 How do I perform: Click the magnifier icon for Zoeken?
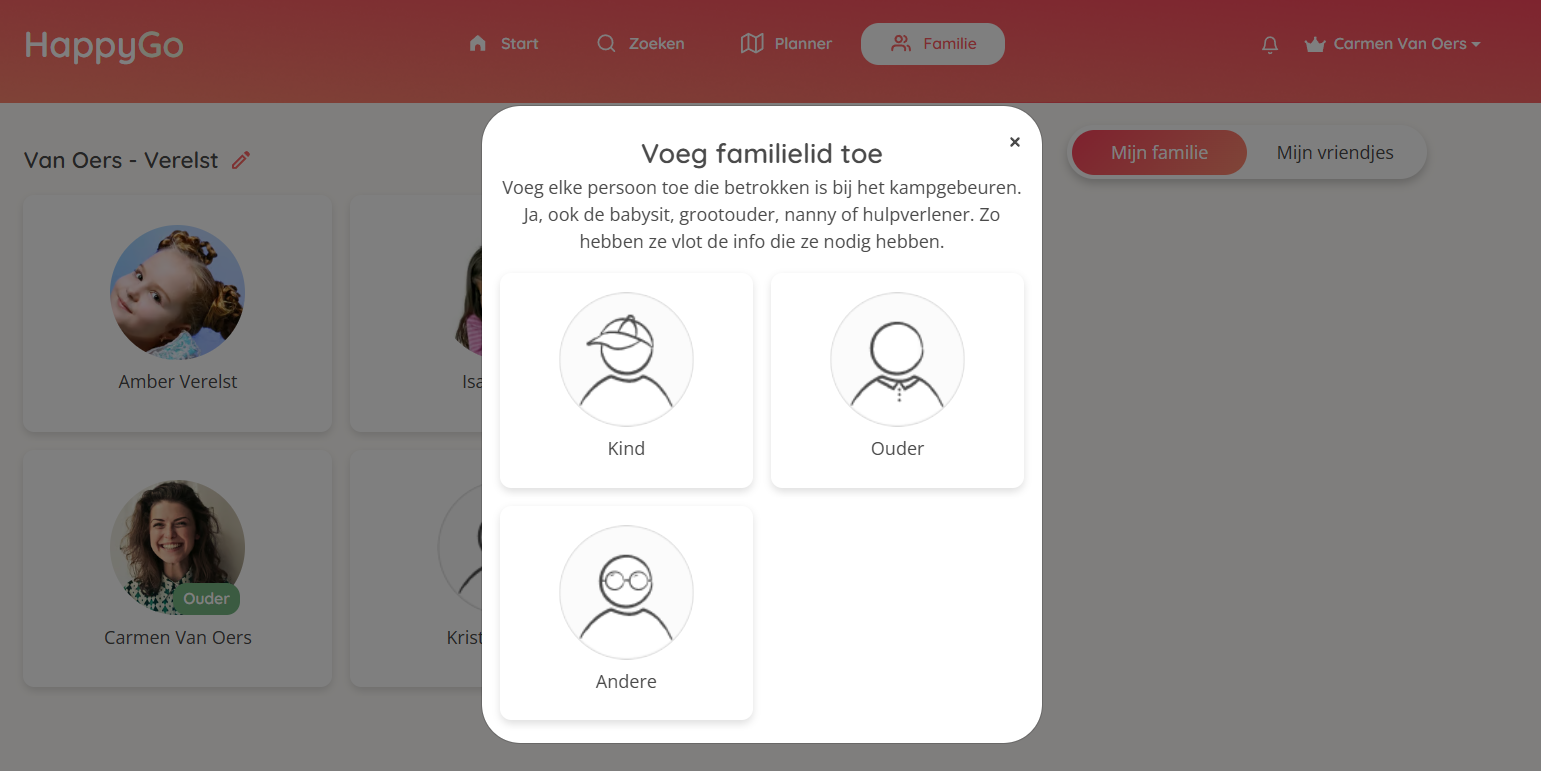(606, 43)
